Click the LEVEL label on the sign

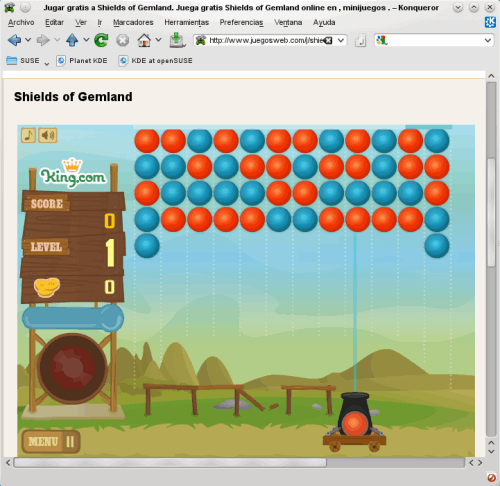tap(46, 247)
